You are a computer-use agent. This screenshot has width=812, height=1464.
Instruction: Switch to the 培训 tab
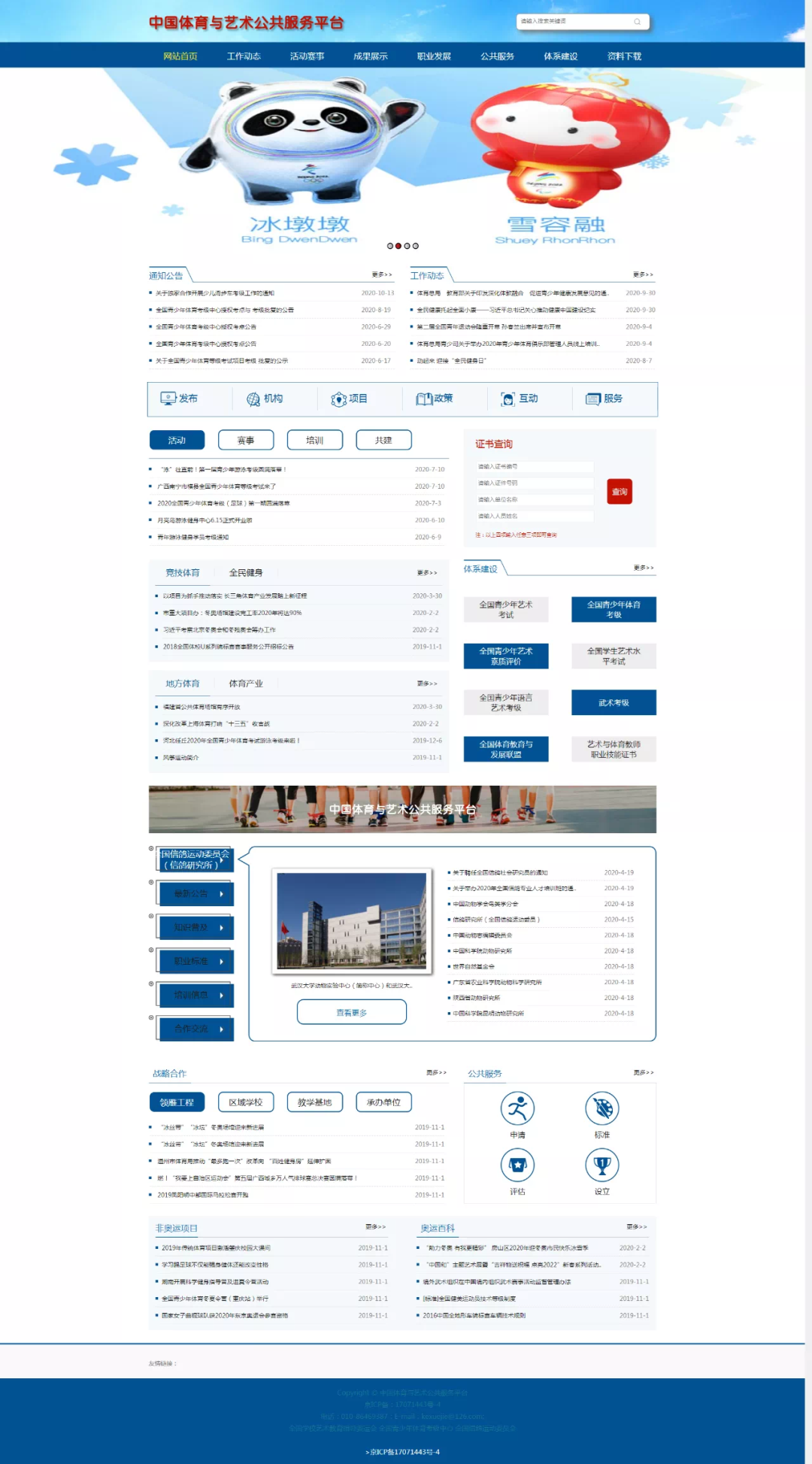315,440
